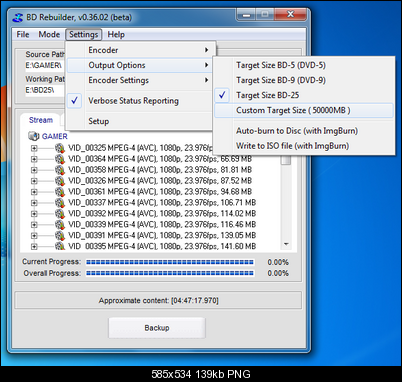
Task: Click the film icon beside VID_00395
Action: 60,246
